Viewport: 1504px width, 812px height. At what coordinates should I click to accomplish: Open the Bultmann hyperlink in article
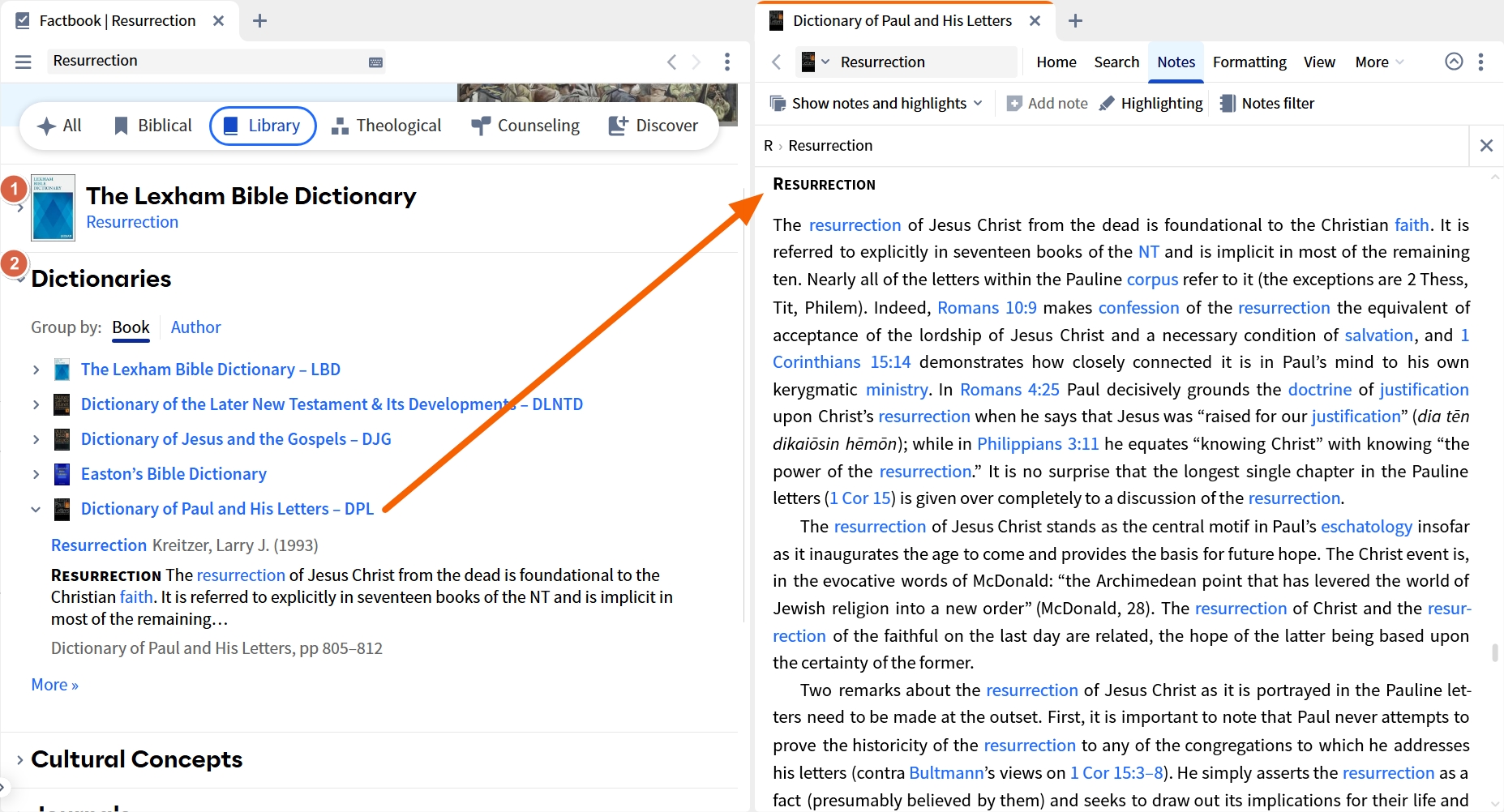point(945,773)
